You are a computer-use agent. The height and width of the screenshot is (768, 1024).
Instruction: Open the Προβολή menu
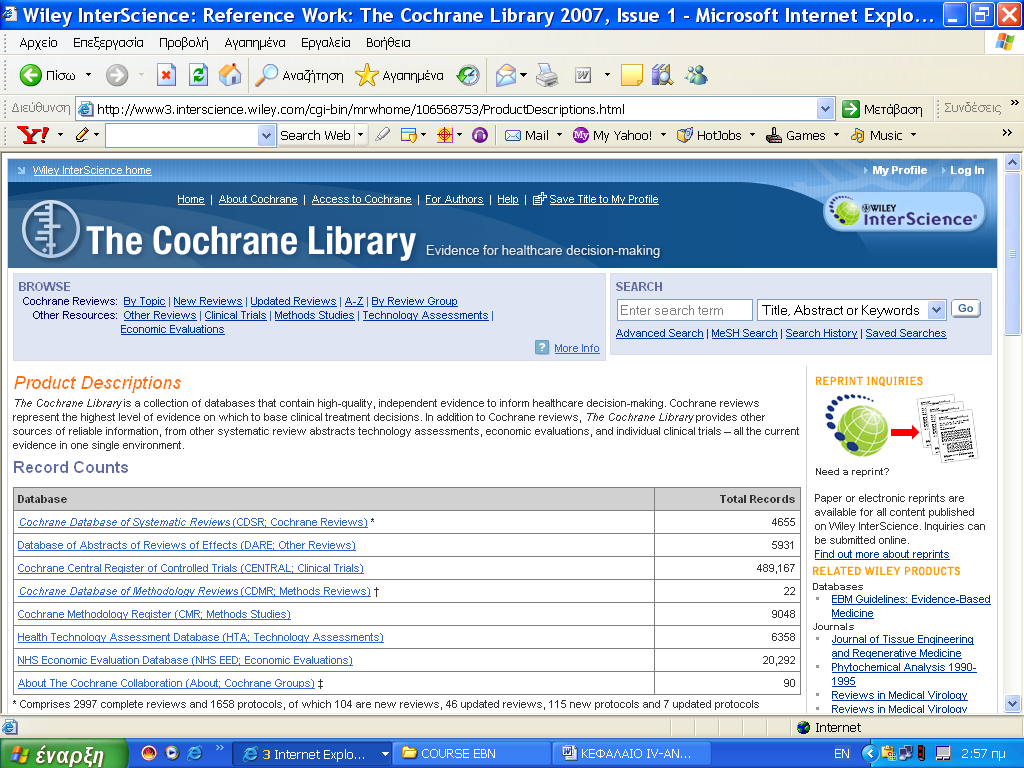[184, 43]
